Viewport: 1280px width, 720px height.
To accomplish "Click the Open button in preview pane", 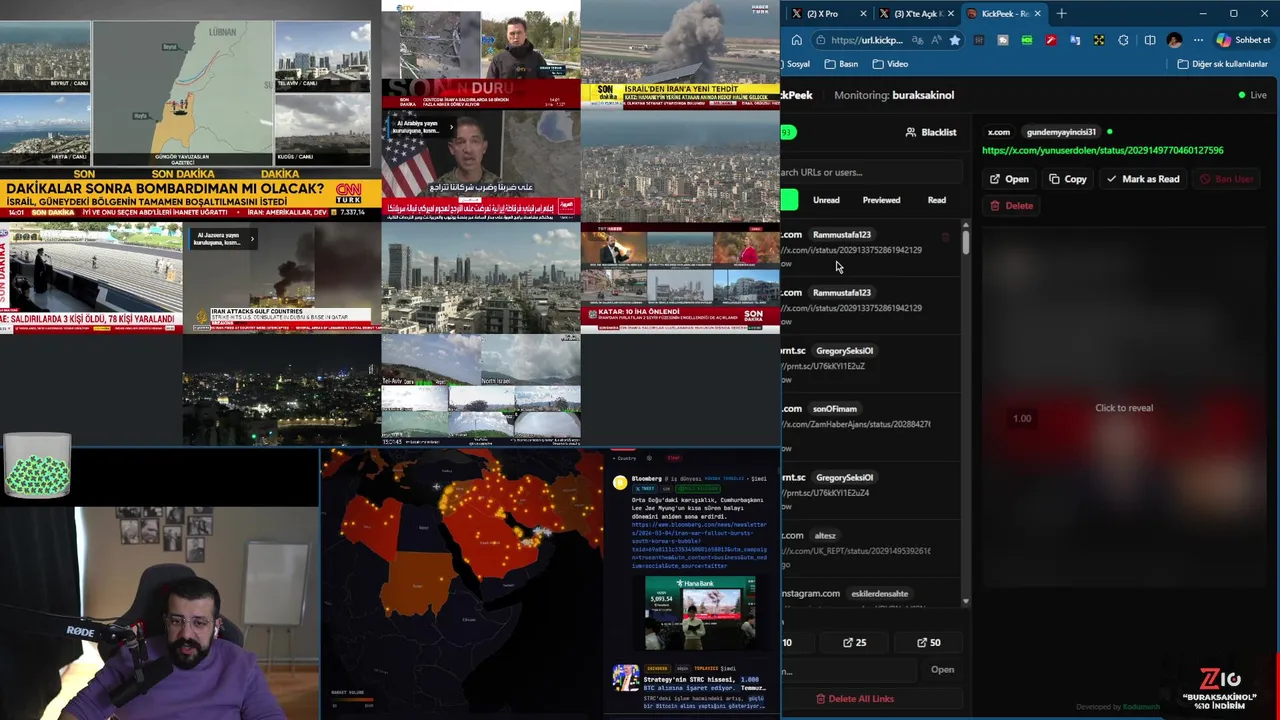I will pyautogui.click(x=1009, y=179).
